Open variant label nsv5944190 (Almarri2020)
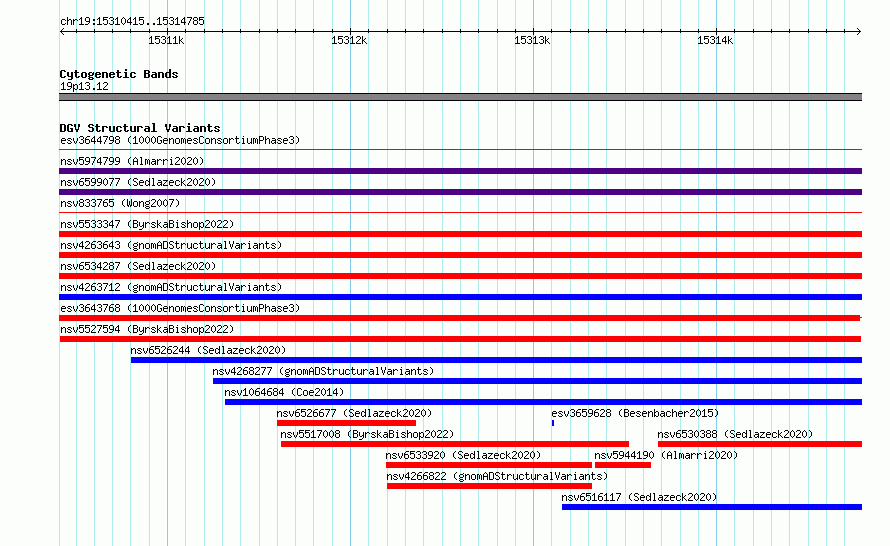This screenshot has width=890, height=546. coord(666,455)
